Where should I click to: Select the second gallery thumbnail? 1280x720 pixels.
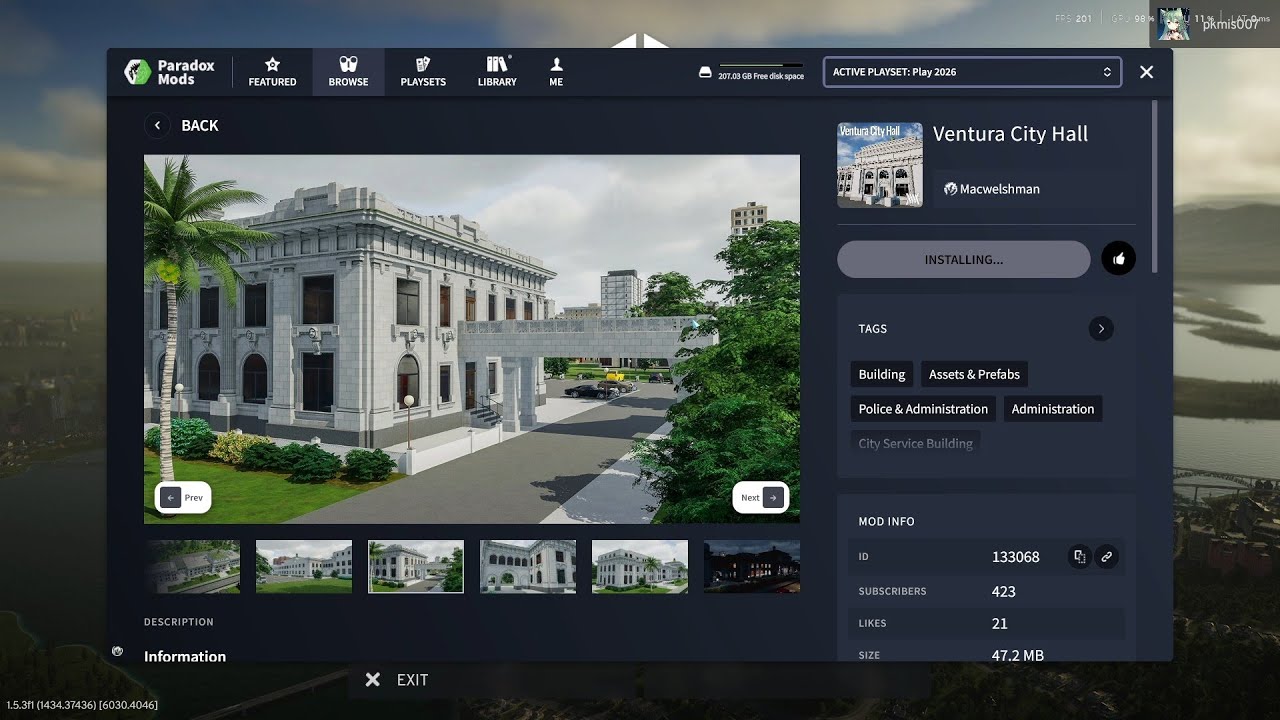[304, 567]
